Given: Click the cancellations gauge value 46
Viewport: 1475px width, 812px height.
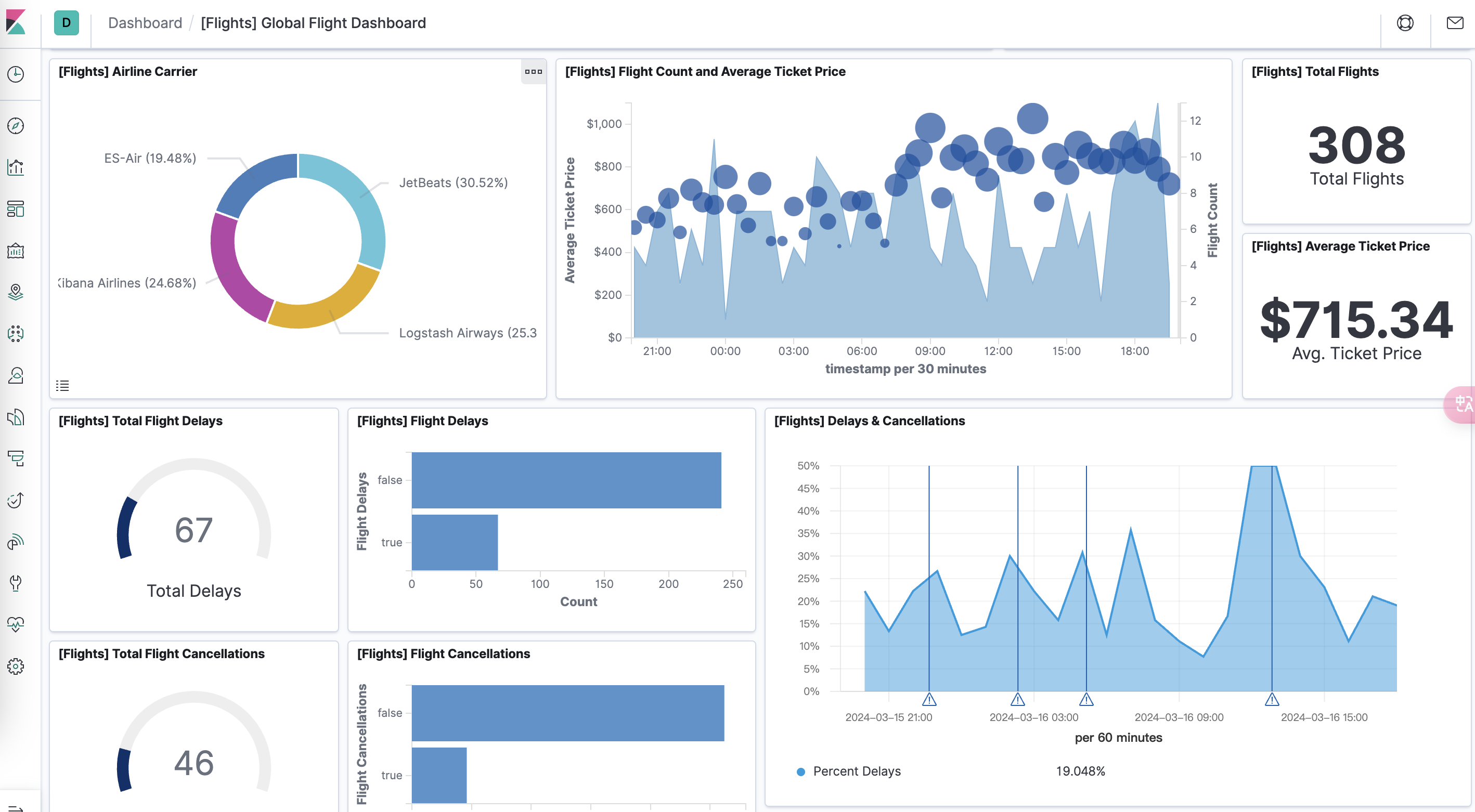Looking at the screenshot, I should (193, 763).
